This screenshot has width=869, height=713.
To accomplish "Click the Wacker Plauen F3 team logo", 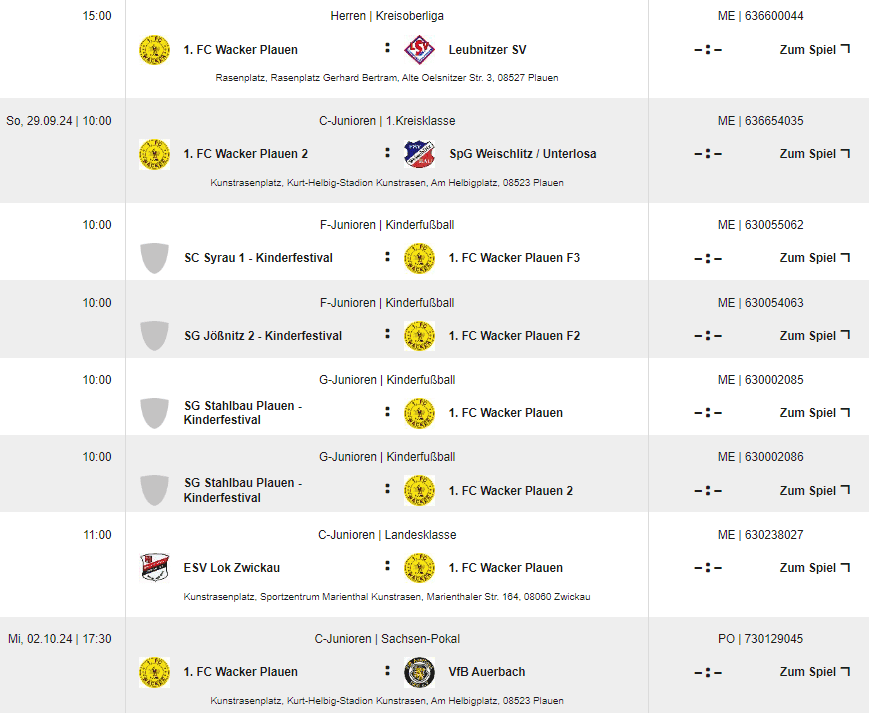I will [x=420, y=258].
